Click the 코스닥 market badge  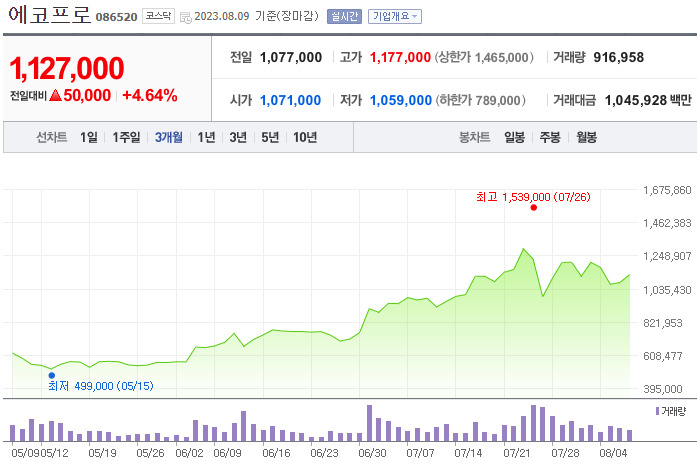tap(158, 16)
